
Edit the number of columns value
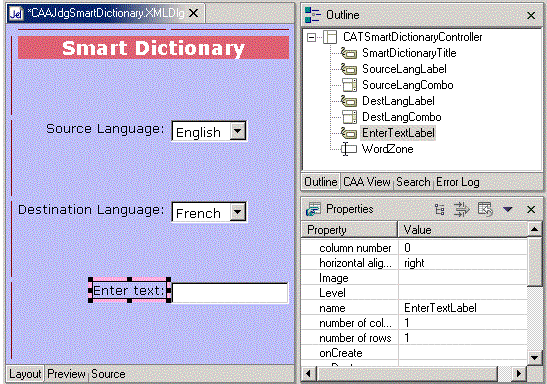463,323
